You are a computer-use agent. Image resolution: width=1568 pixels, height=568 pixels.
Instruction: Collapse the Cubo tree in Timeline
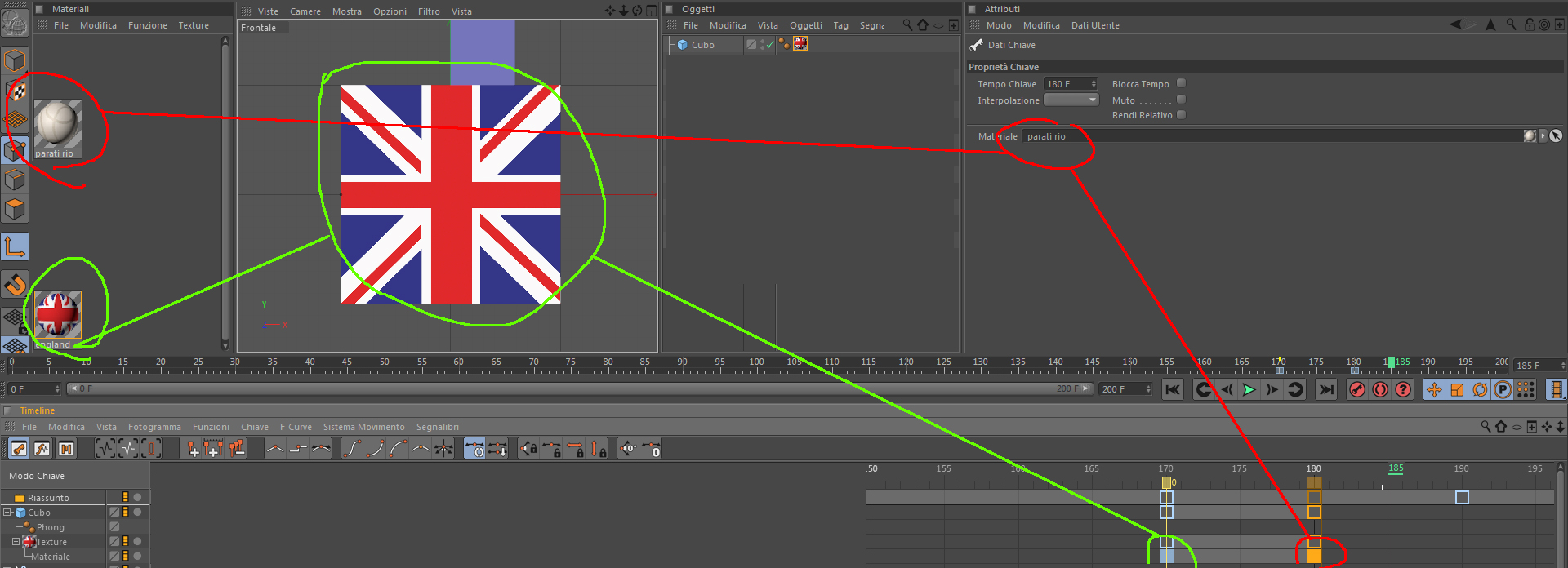(7, 513)
